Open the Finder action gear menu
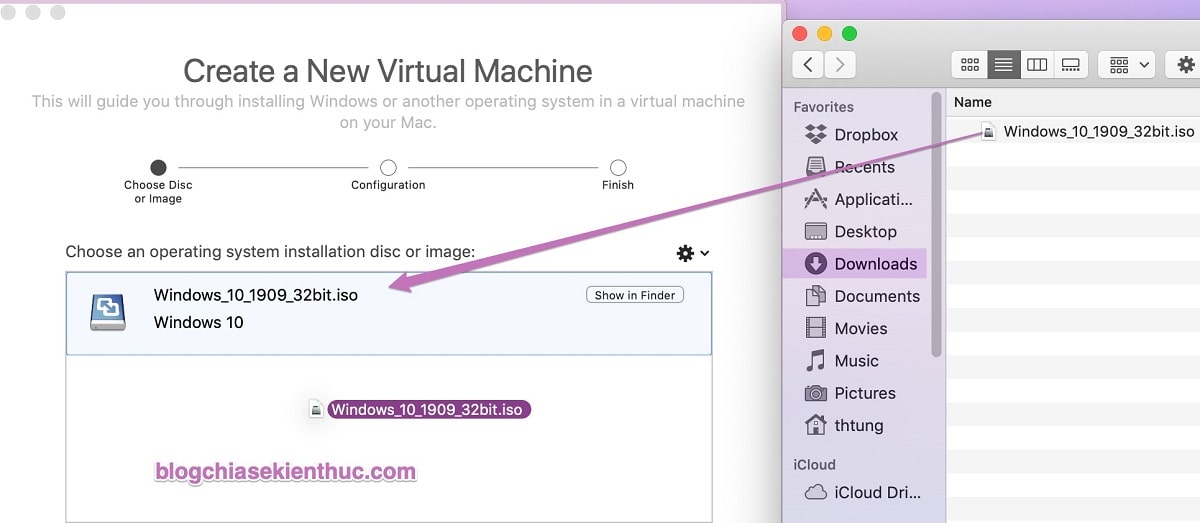Viewport: 1200px width, 523px height. (x=1184, y=65)
